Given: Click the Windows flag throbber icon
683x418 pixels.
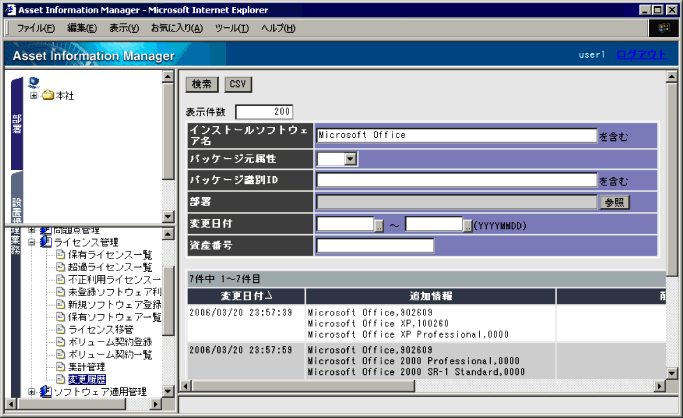Looking at the screenshot, I should tap(663, 28).
